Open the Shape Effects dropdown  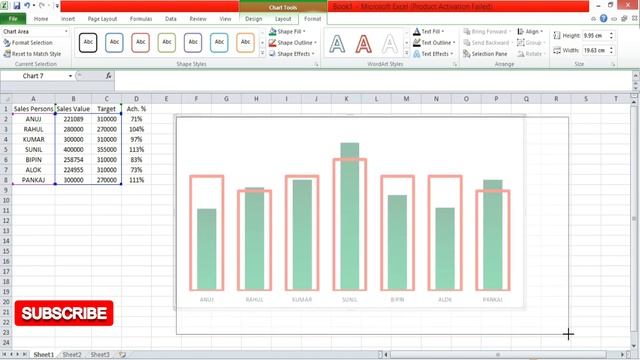[x=291, y=53]
